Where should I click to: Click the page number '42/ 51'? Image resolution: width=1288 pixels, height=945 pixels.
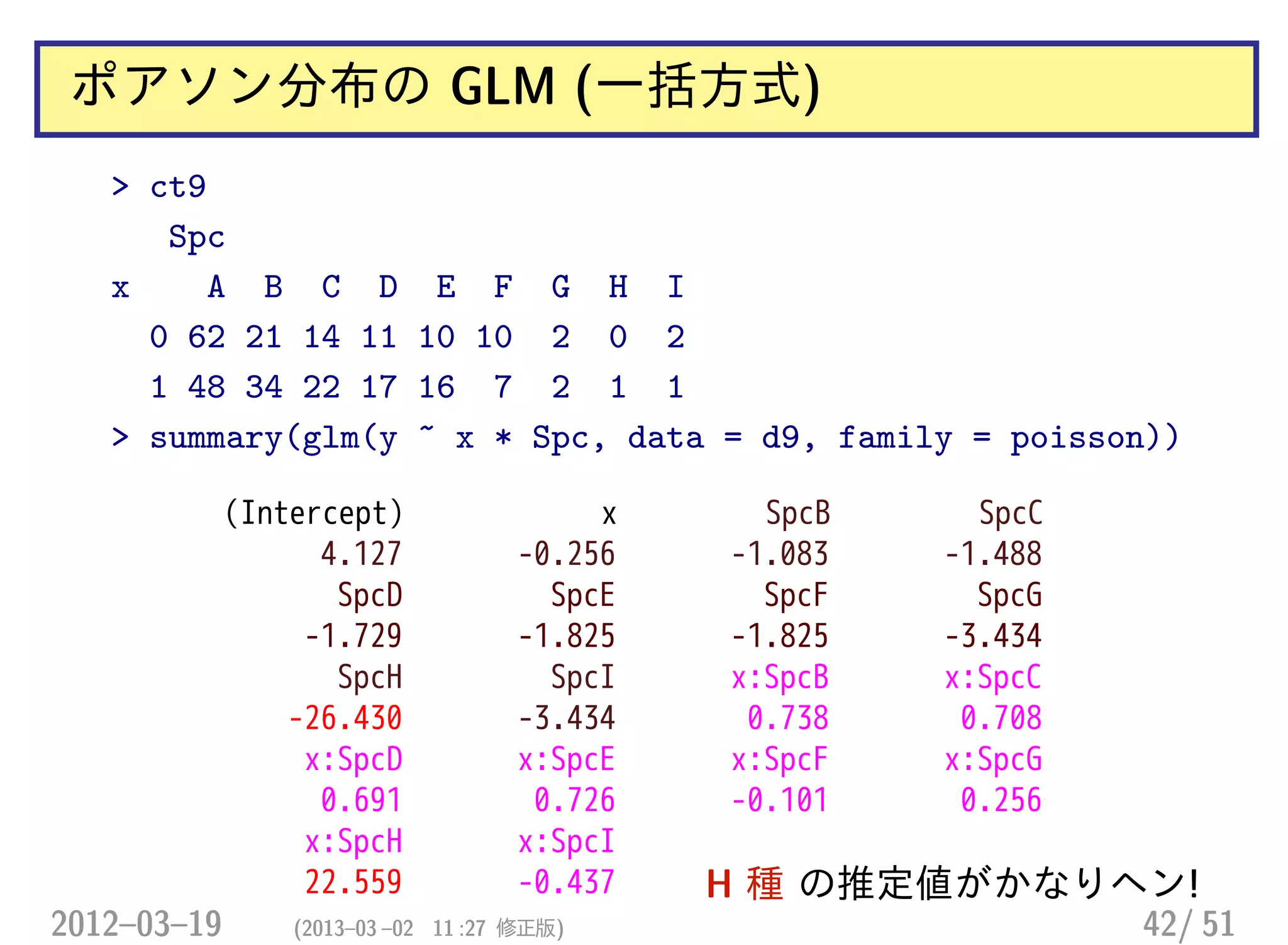coord(1189,925)
